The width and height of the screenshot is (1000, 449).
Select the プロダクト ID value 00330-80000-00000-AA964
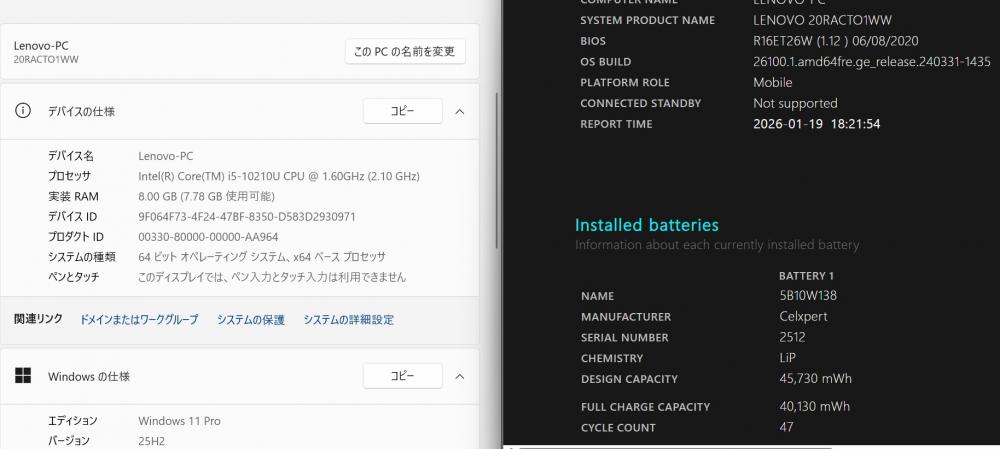point(208,237)
